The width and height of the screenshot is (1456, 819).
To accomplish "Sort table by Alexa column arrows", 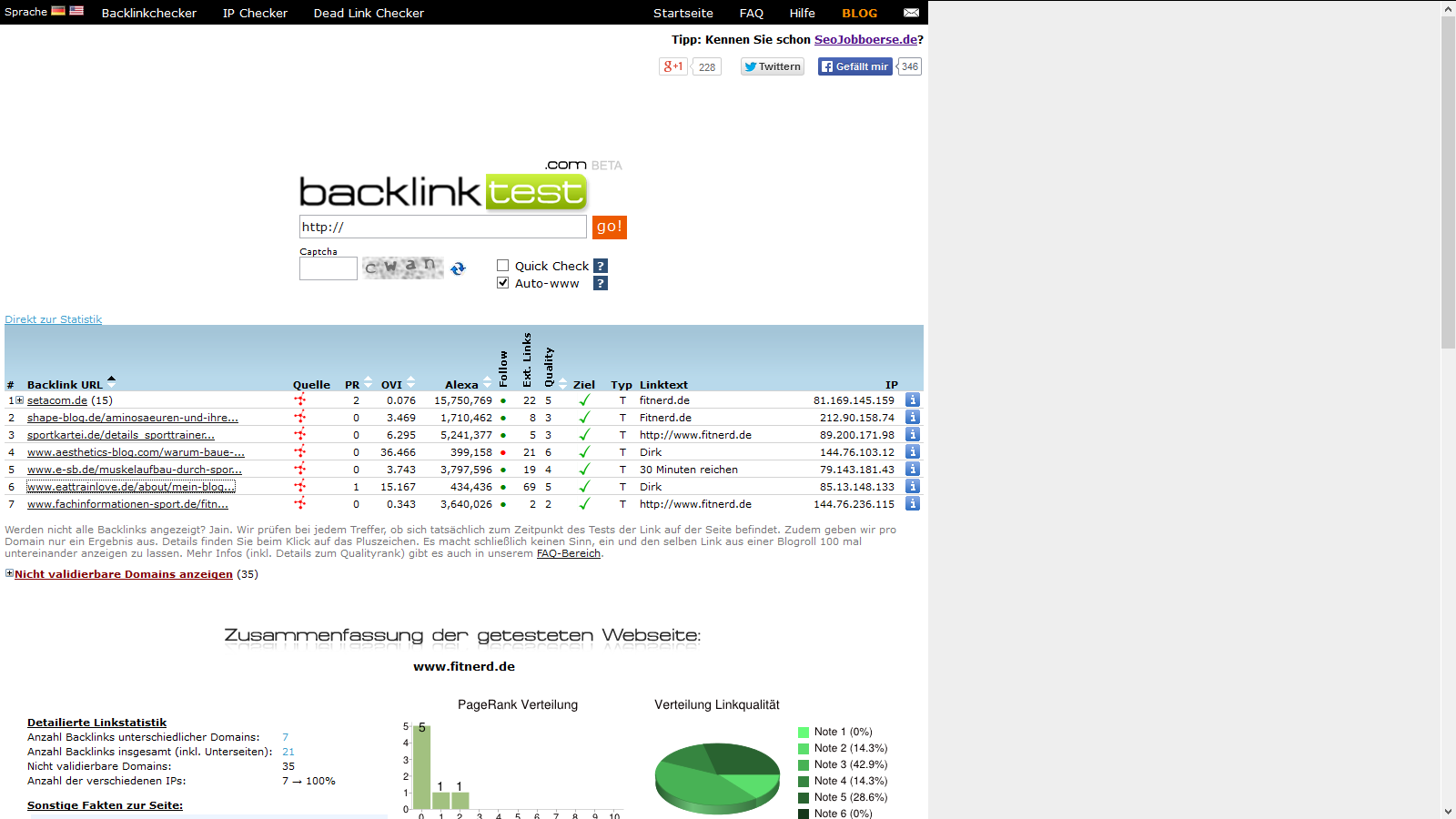I will [x=487, y=382].
